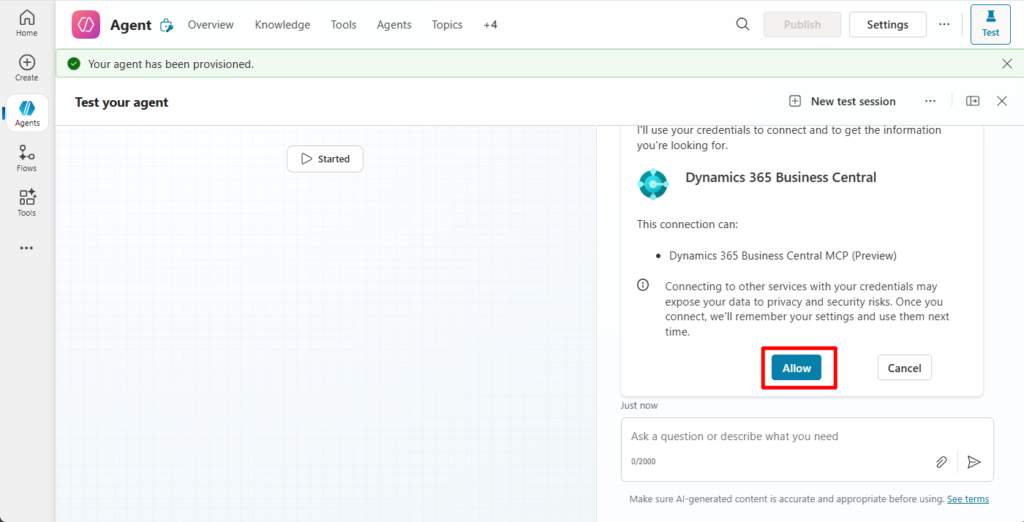Start a New test session

pos(842,101)
